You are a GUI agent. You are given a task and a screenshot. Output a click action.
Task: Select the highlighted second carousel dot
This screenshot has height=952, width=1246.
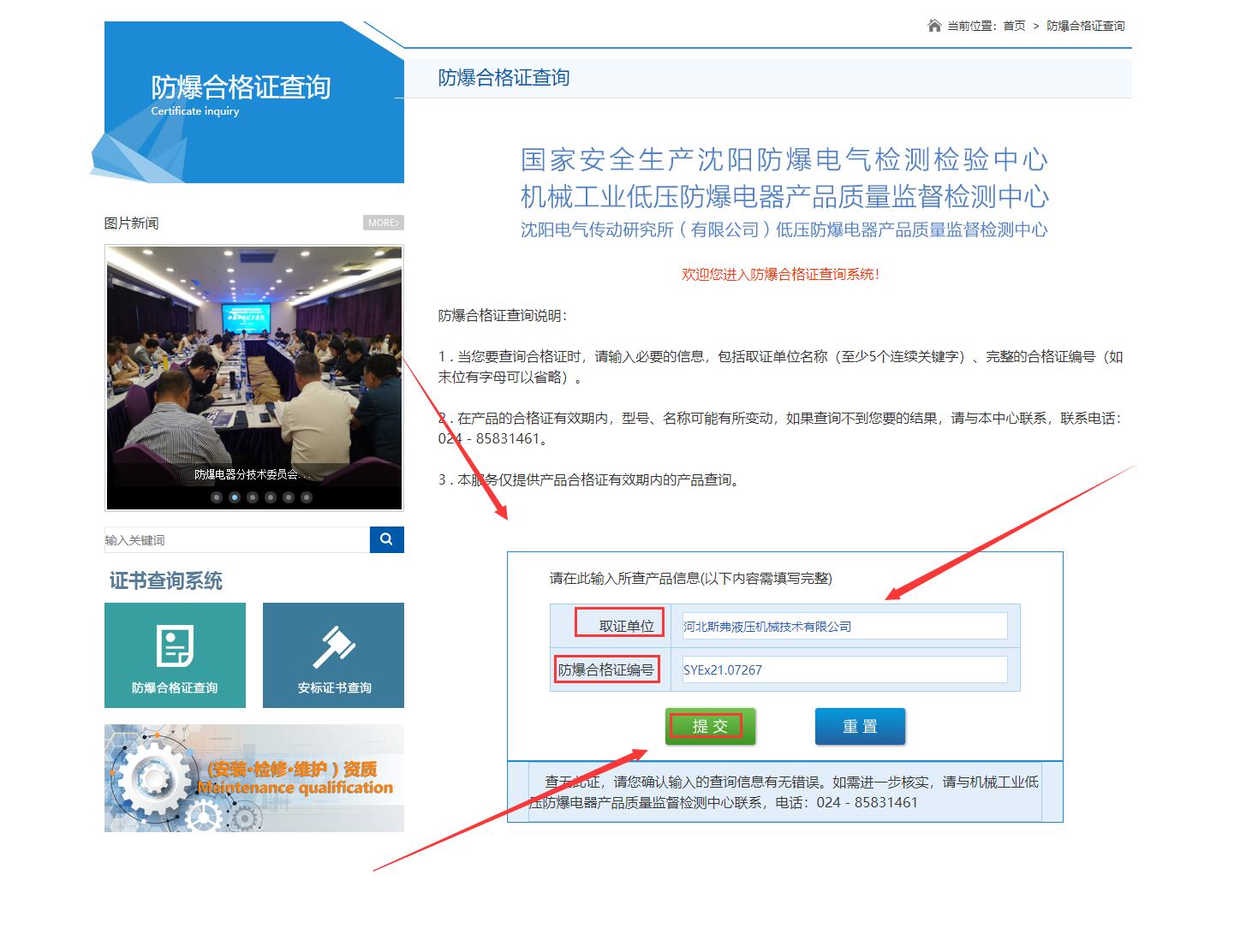[235, 497]
